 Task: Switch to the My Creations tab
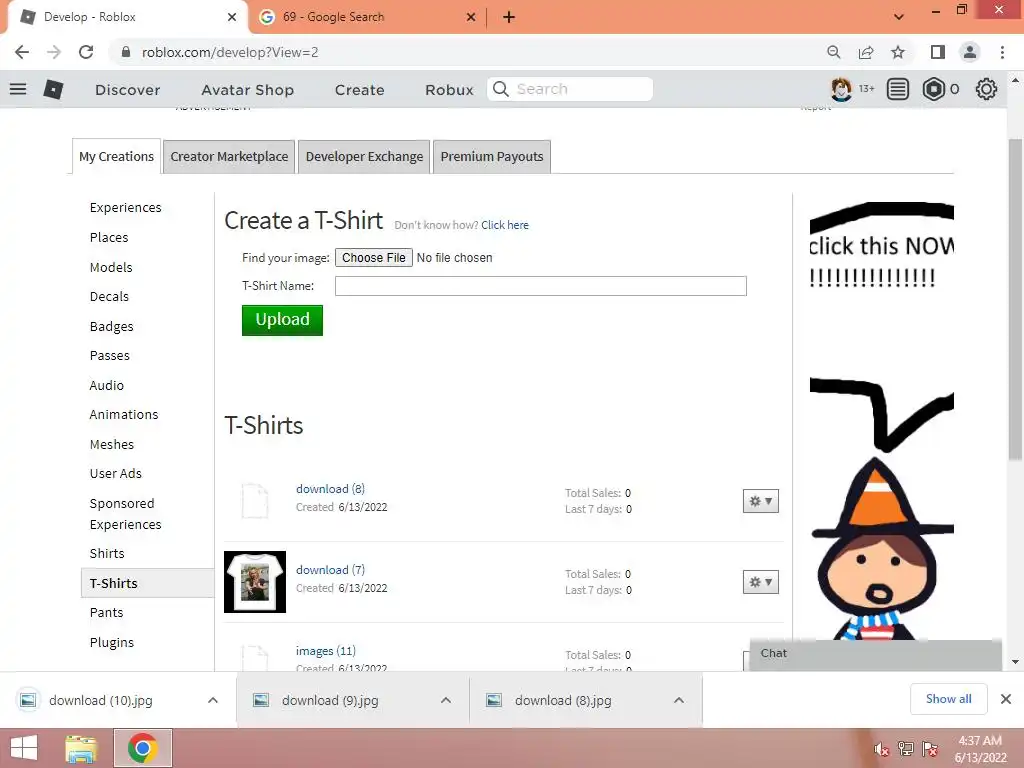point(116,157)
